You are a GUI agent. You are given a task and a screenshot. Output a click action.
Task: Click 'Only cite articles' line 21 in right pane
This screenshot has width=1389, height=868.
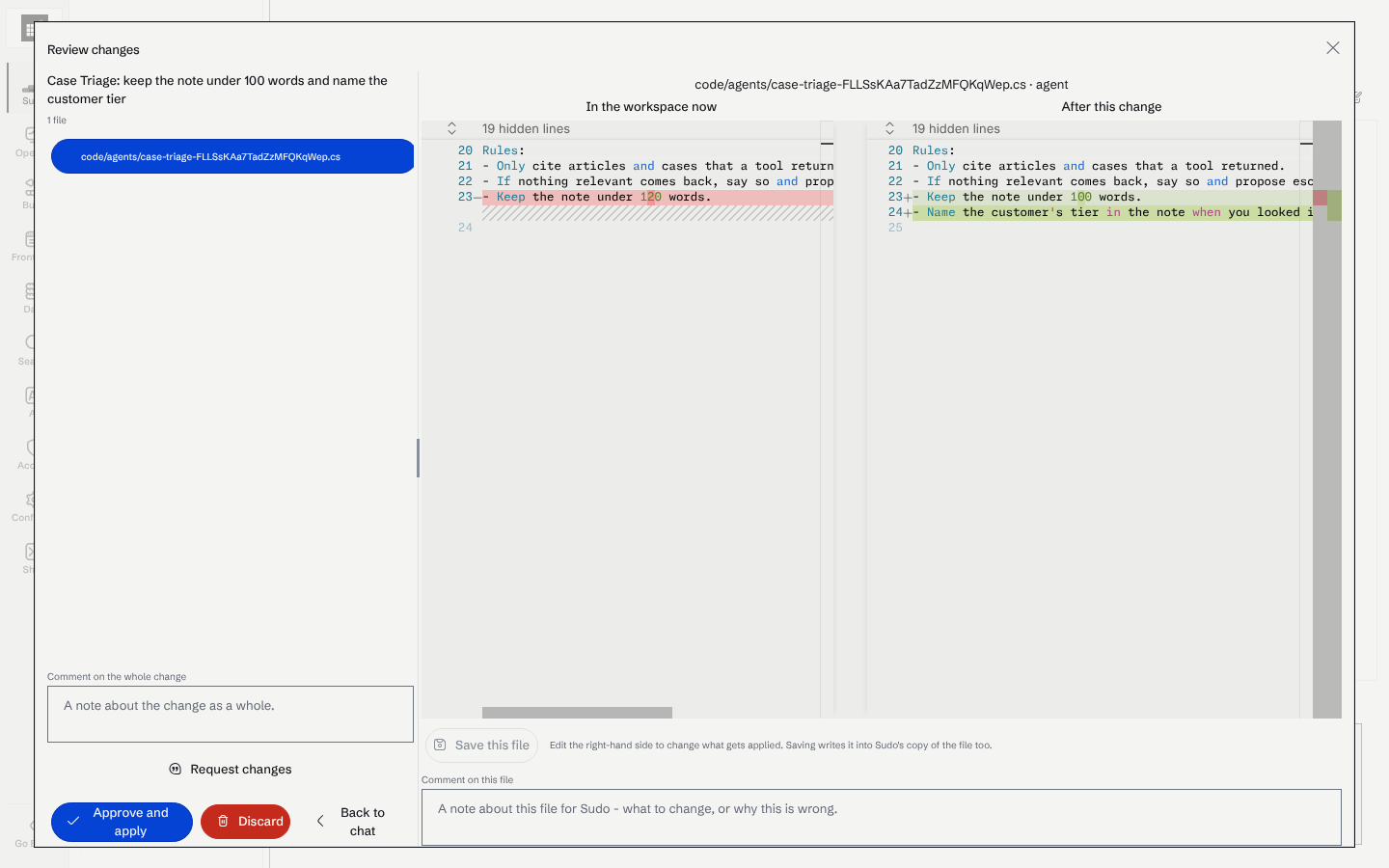[x=1099, y=166]
